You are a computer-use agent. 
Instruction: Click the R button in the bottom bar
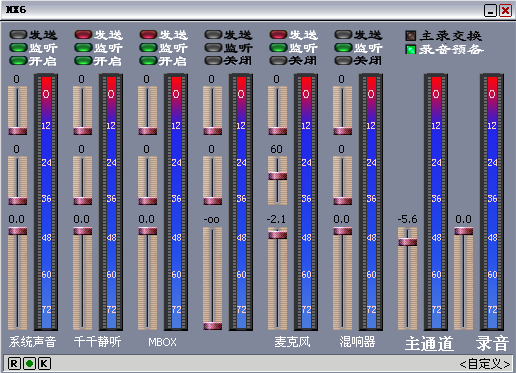click(14, 363)
